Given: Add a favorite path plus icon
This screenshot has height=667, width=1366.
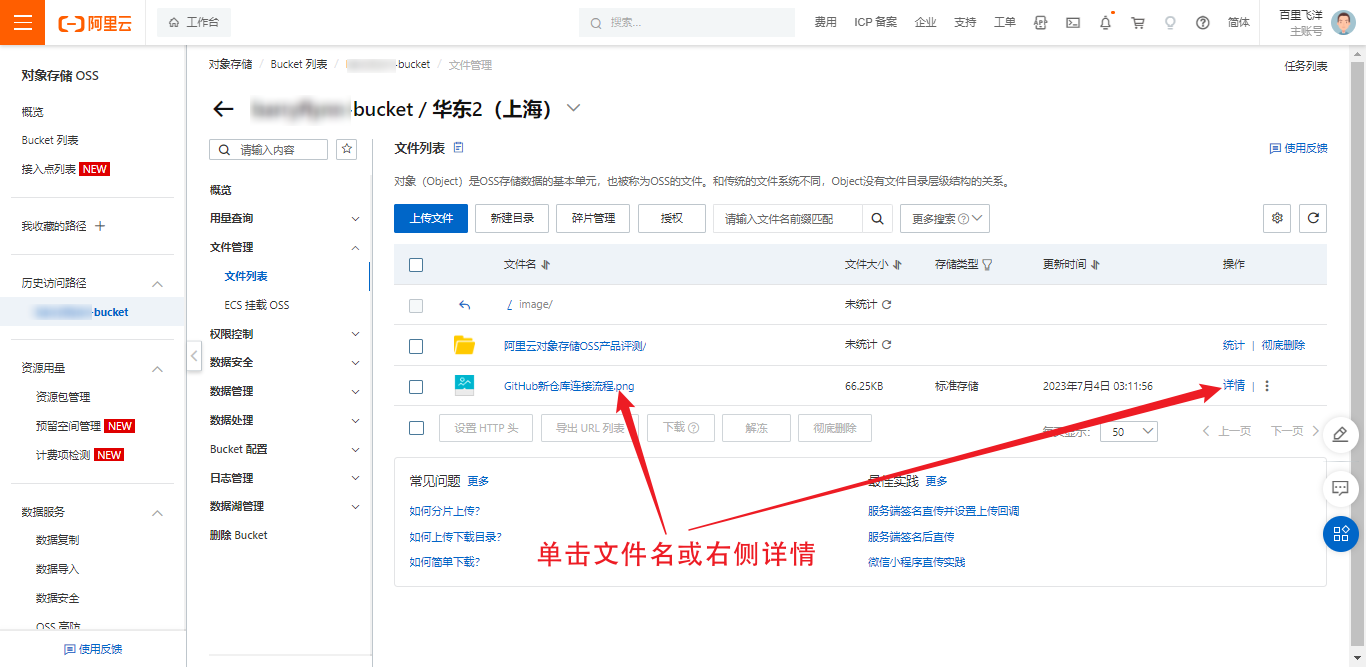Looking at the screenshot, I should point(100,226).
